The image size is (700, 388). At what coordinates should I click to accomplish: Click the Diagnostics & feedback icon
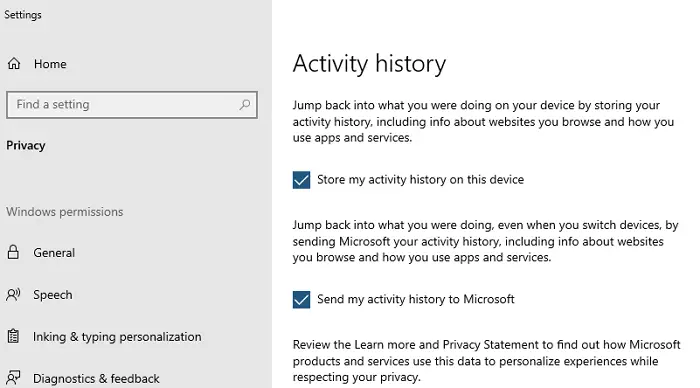[x=13, y=378]
